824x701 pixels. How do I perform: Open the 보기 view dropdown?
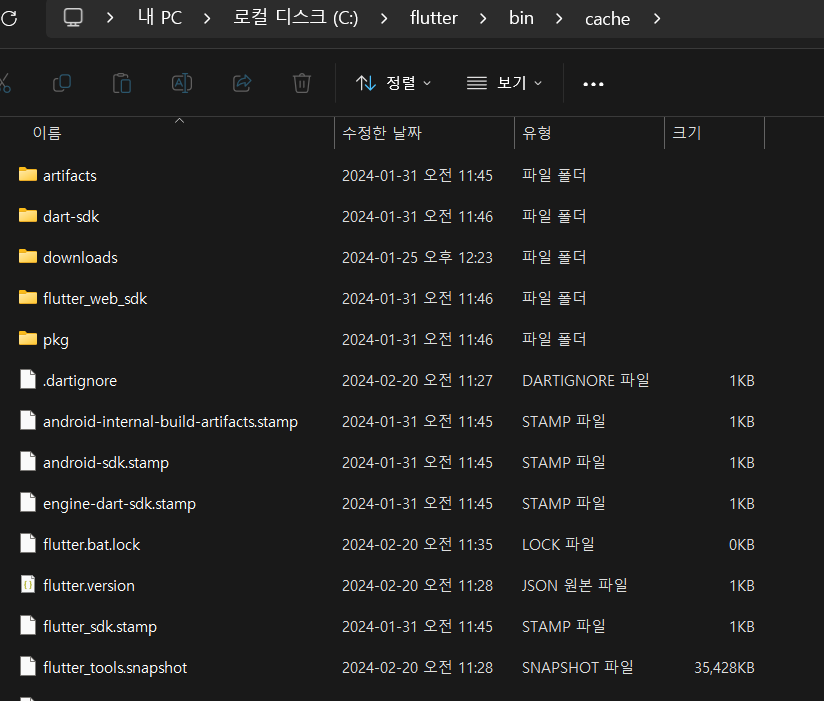pos(504,83)
